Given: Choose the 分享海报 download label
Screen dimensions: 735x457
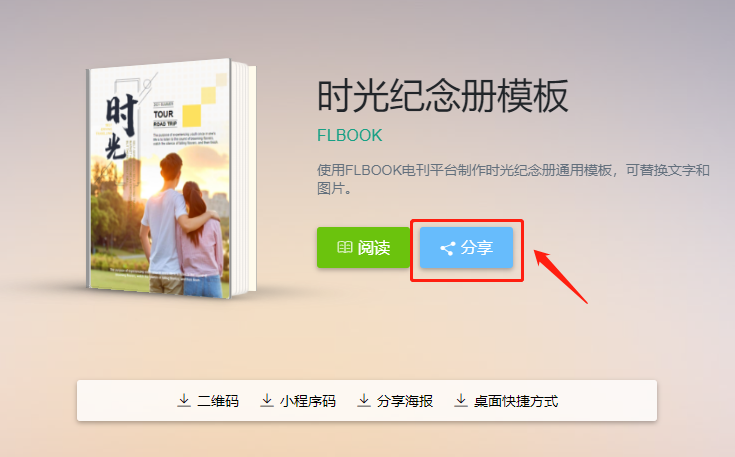Looking at the screenshot, I should click(x=405, y=401).
